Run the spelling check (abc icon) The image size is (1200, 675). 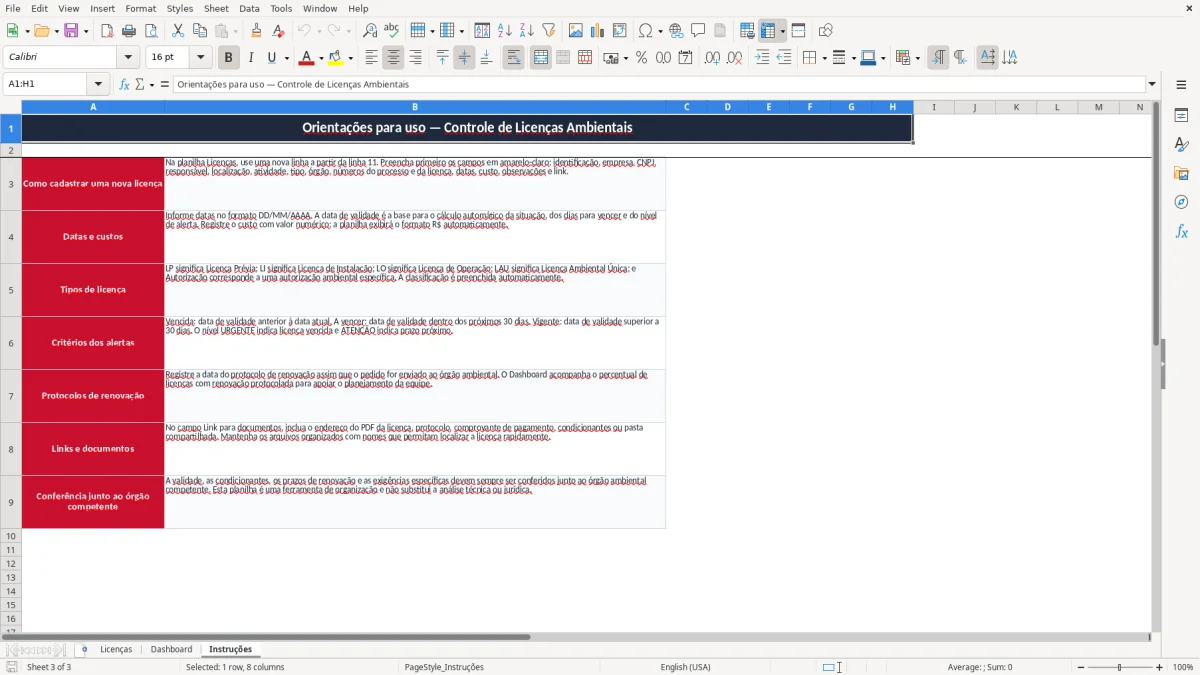tap(392, 31)
